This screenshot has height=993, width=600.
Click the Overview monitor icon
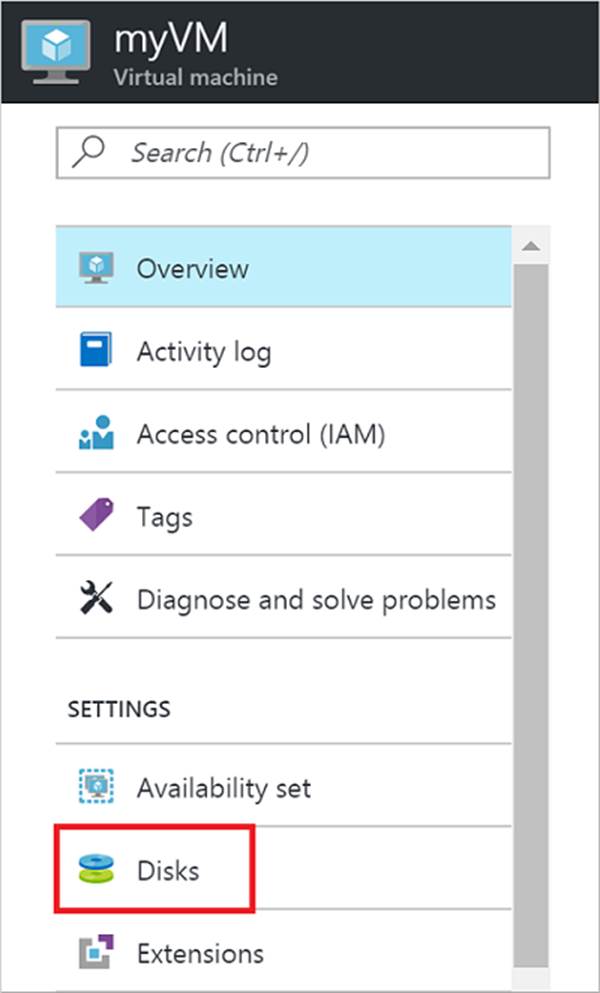[x=96, y=268]
